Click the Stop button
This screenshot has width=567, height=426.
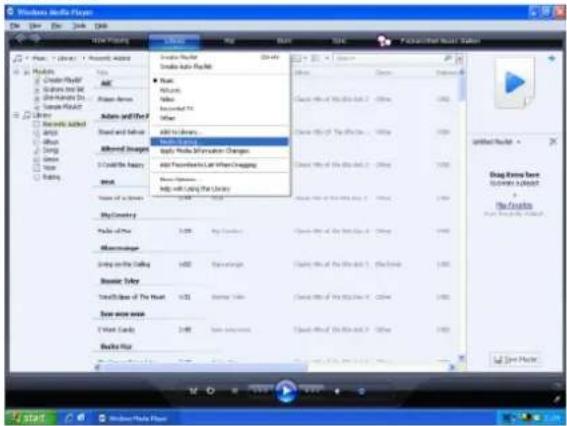point(235,391)
